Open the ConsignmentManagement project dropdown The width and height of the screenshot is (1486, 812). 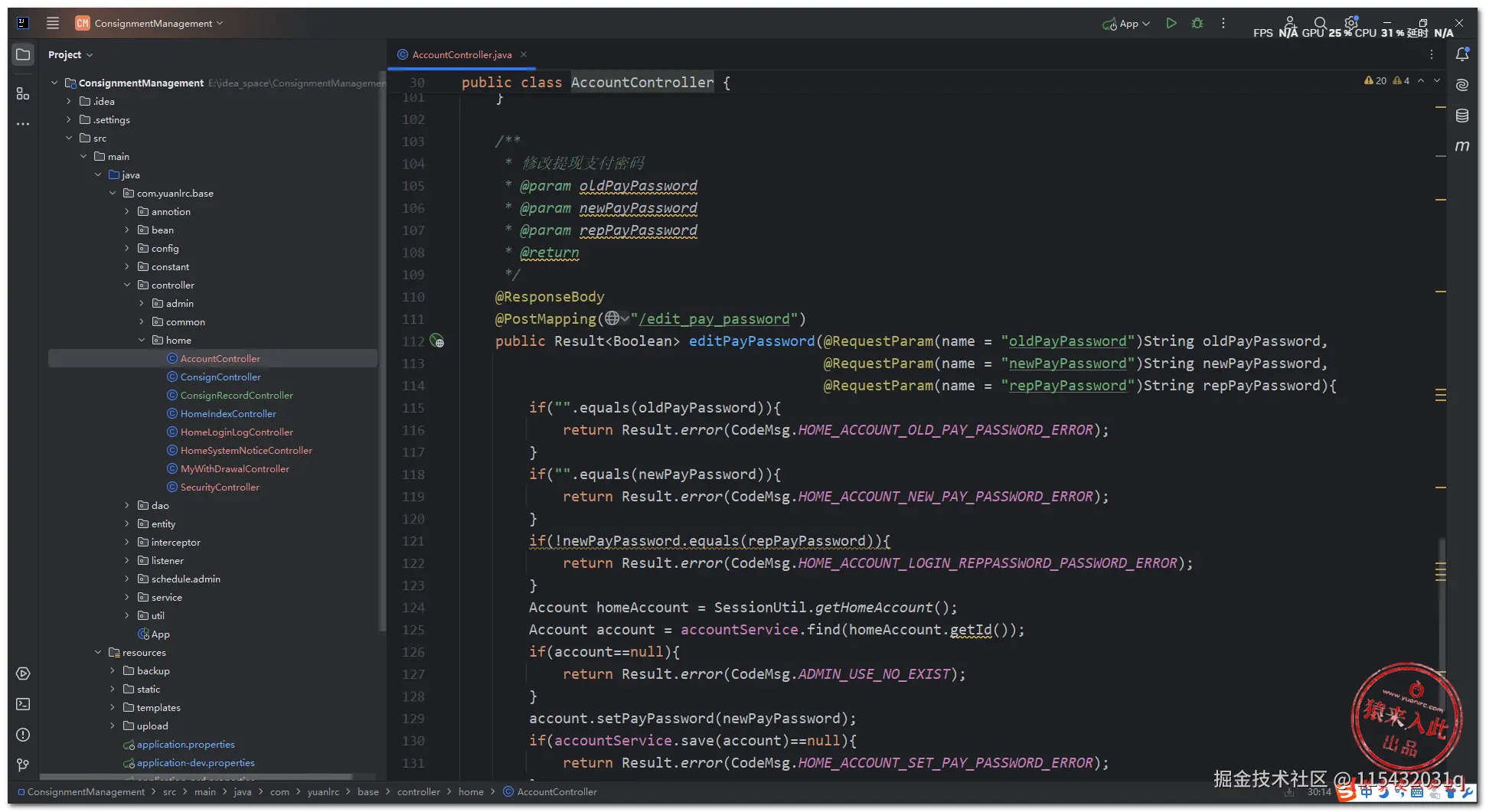coord(150,23)
